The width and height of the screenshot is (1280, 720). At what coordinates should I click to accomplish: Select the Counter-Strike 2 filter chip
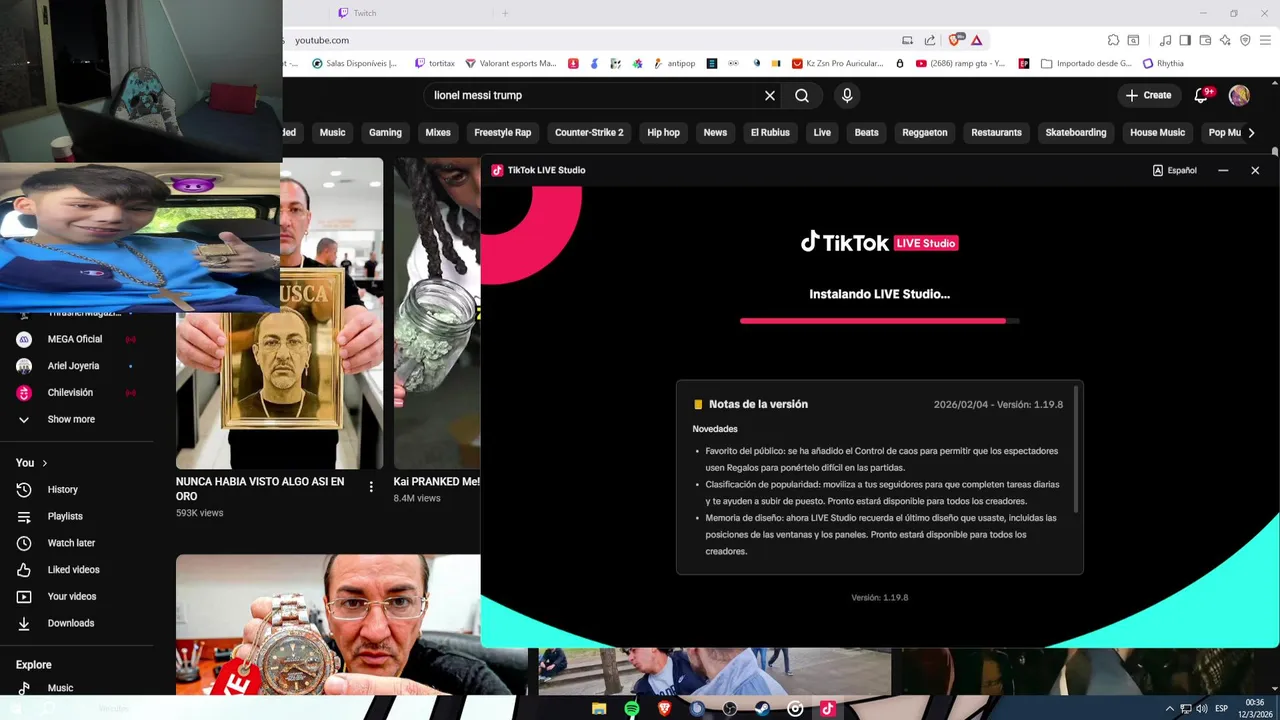(589, 132)
